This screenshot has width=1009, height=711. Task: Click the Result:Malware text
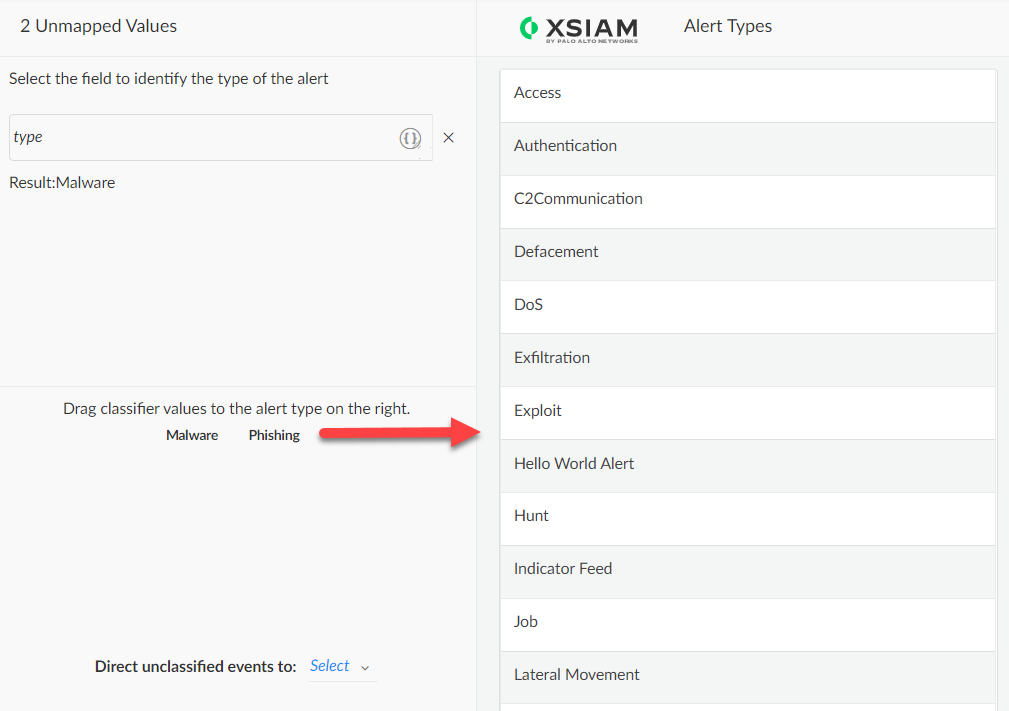[62, 183]
